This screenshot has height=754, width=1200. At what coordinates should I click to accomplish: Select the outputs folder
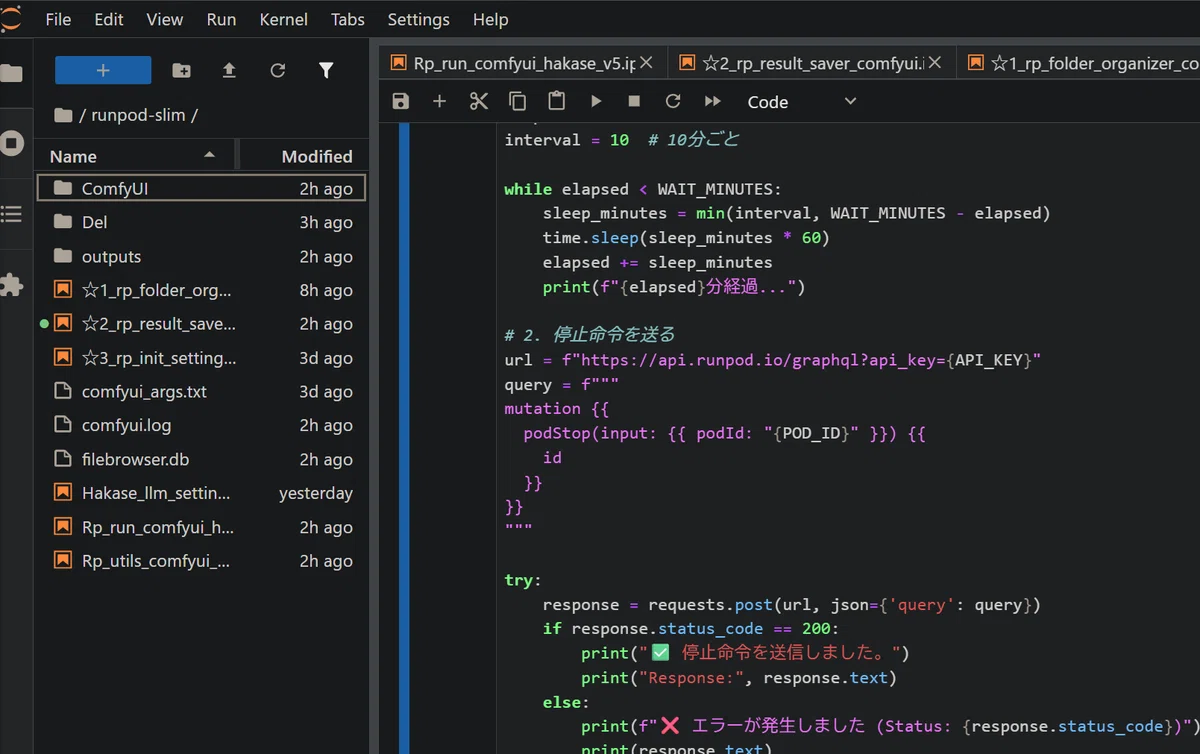(201, 256)
